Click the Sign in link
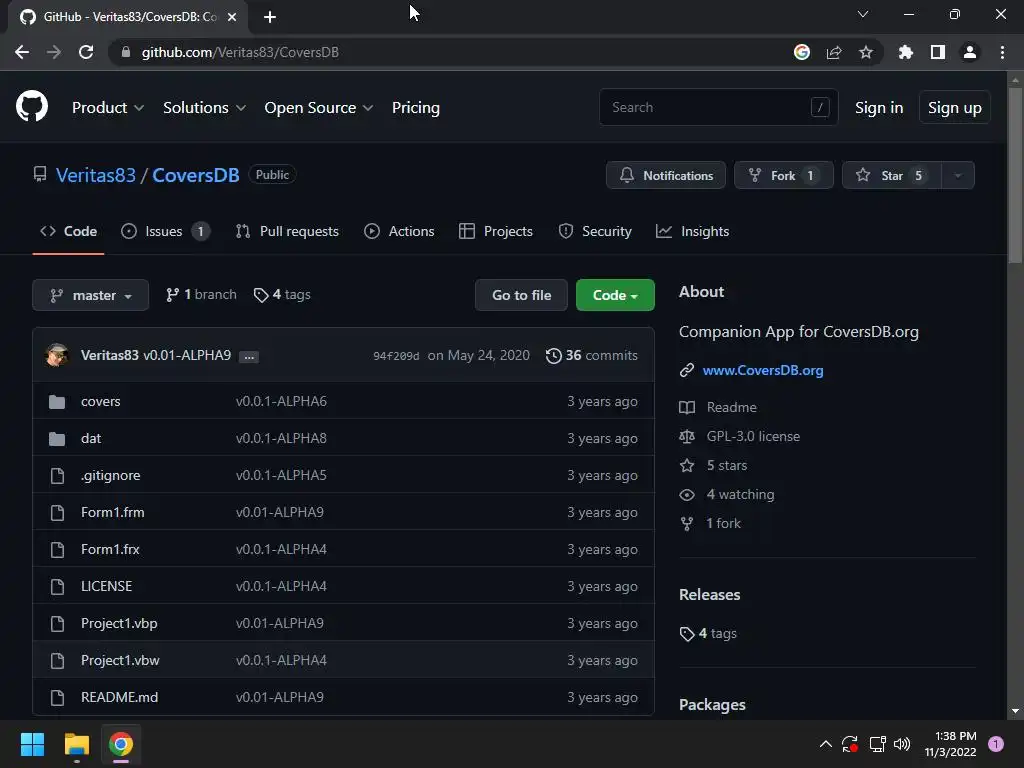 coord(879,108)
